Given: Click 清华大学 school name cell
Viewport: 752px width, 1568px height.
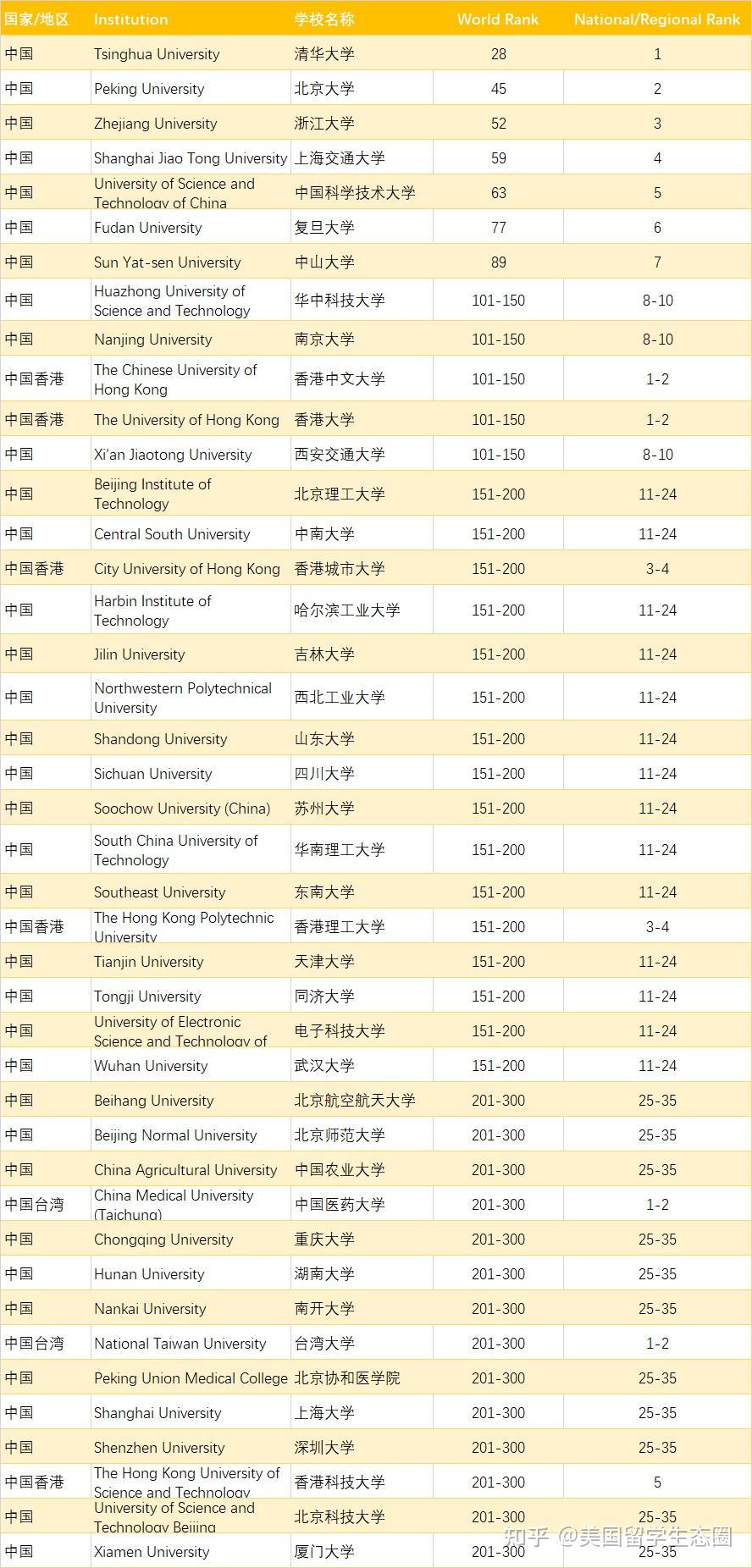Looking at the screenshot, I should click(362, 54).
